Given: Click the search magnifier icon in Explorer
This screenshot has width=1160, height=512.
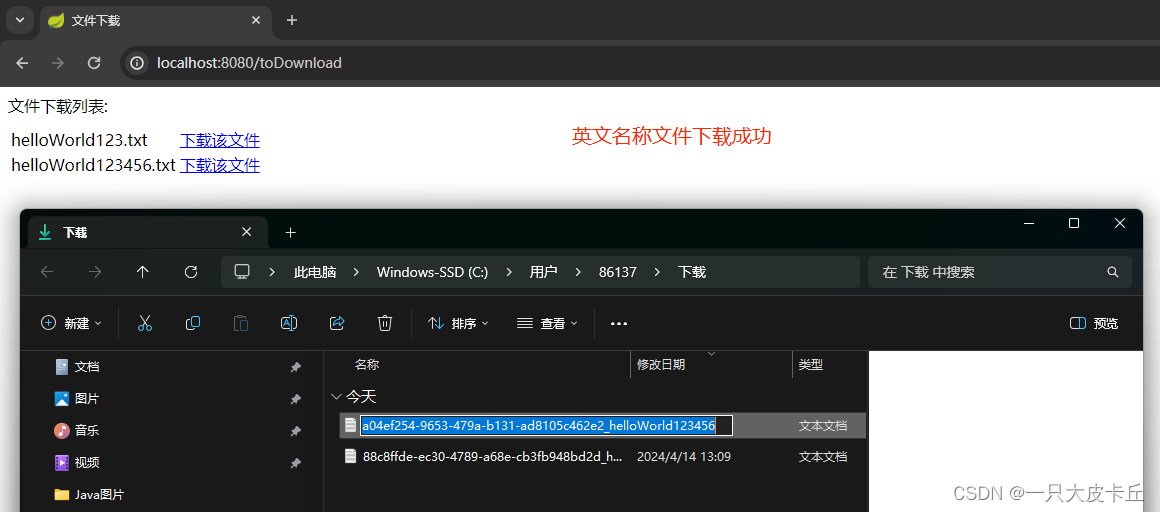Looking at the screenshot, I should click(1113, 272).
